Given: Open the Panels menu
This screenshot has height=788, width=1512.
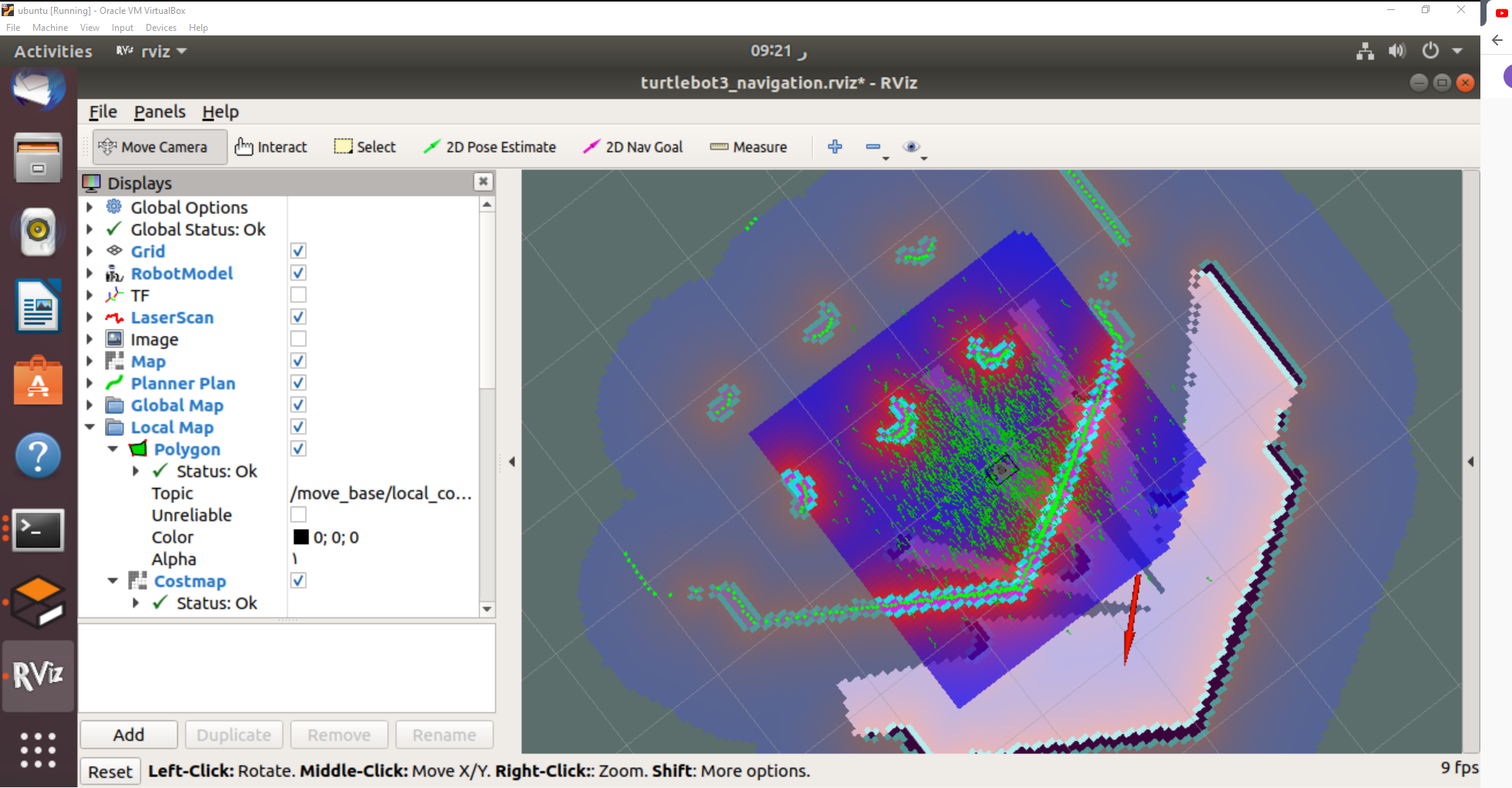Looking at the screenshot, I should click(160, 112).
